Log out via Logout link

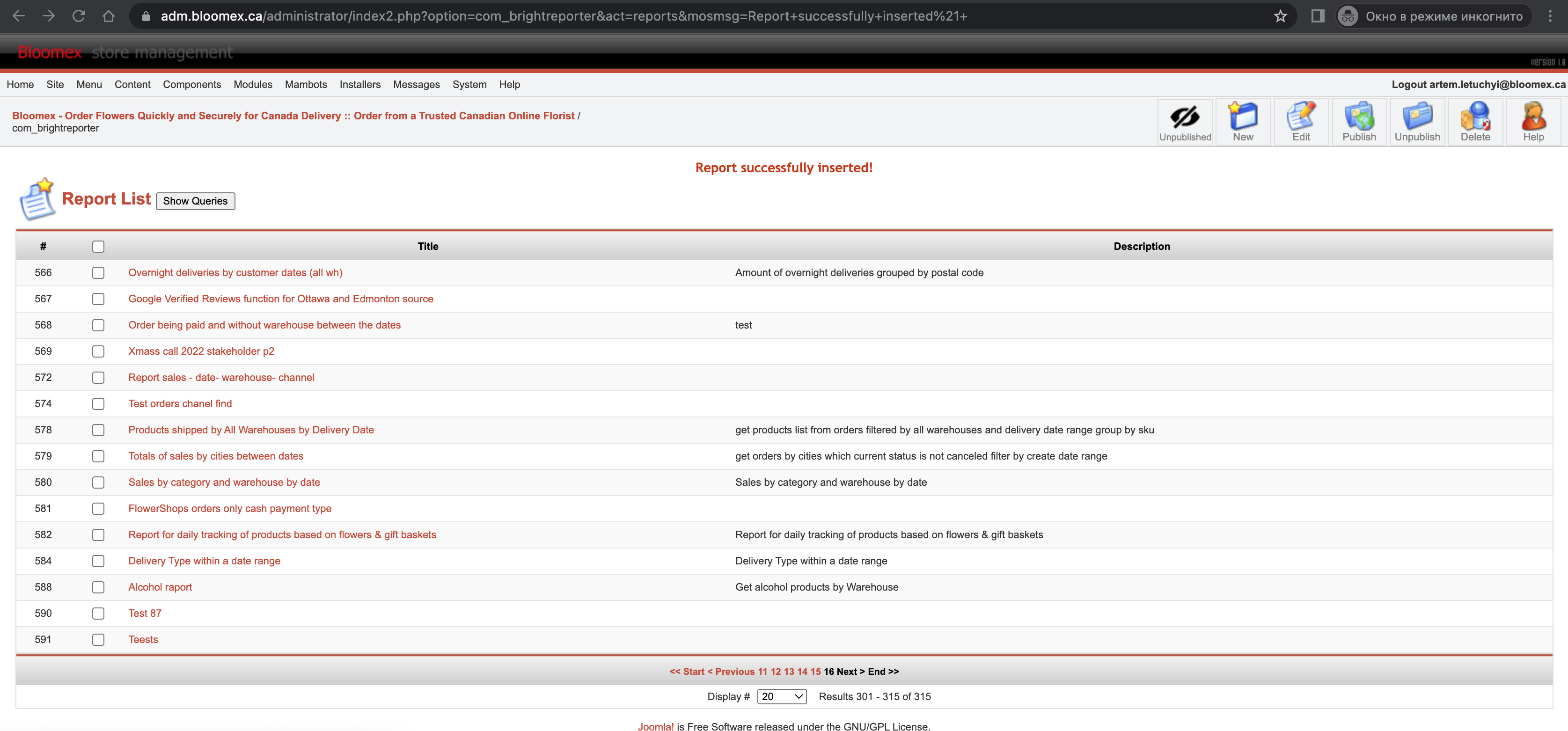(x=1479, y=85)
